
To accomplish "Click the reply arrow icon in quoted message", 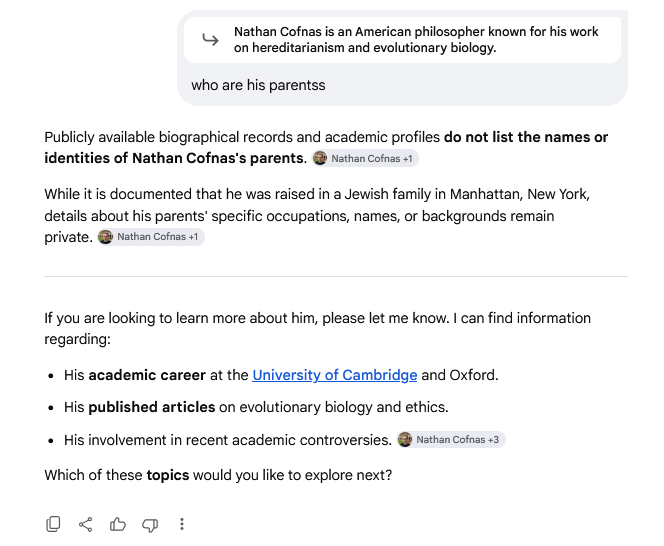I will click(210, 40).
